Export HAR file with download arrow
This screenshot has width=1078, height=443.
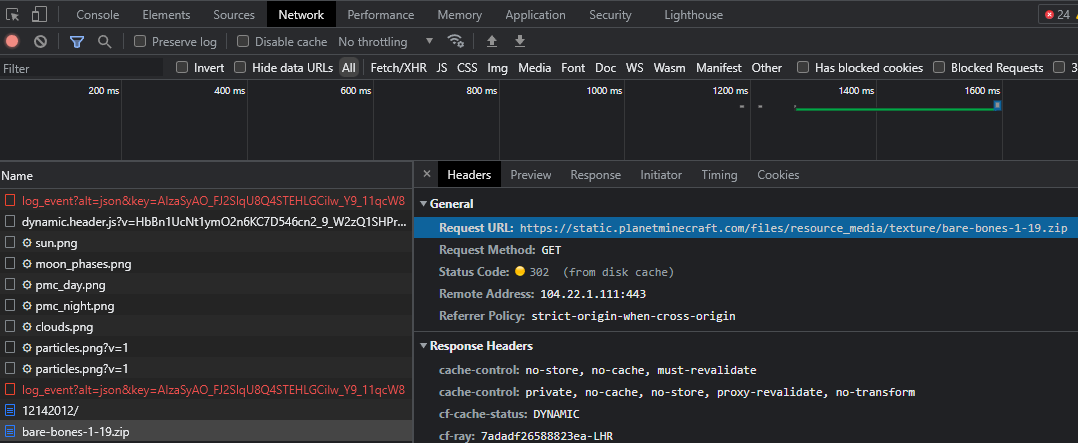pos(520,41)
